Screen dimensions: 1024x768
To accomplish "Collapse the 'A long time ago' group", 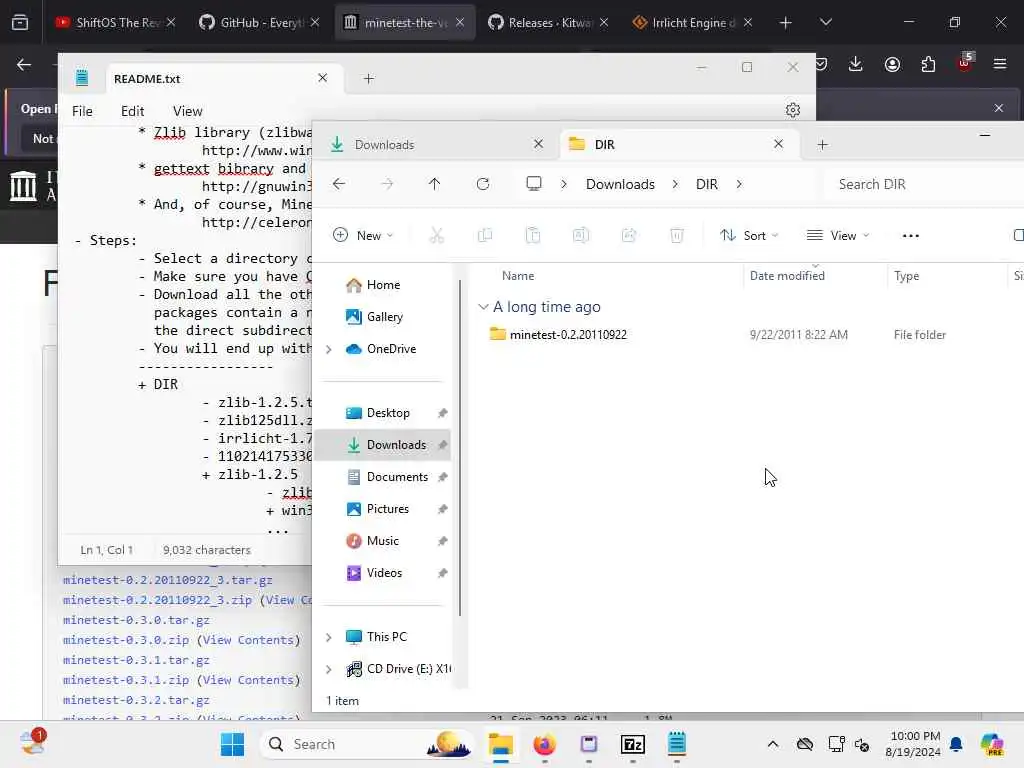I will pos(483,306).
